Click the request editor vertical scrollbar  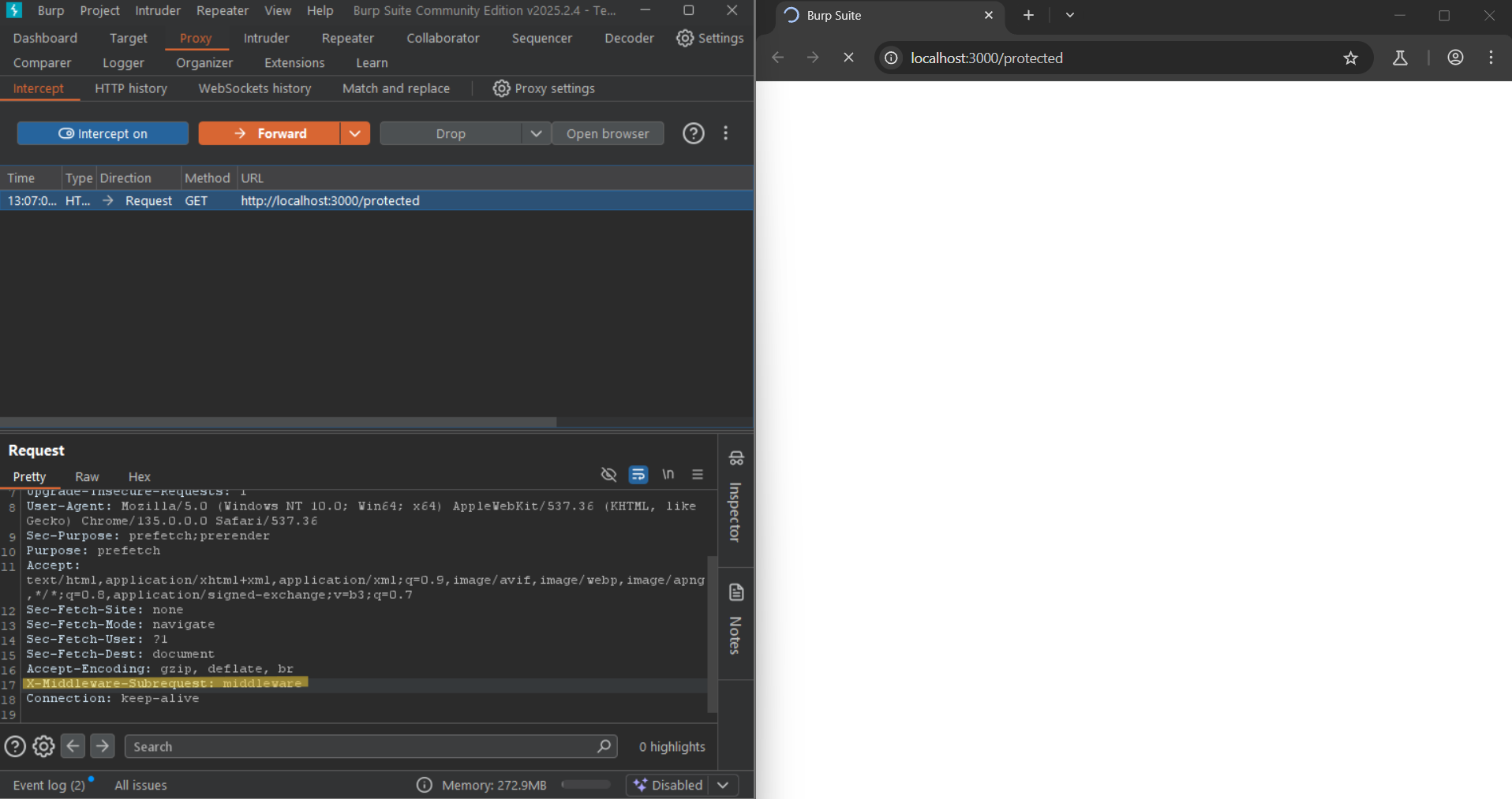tap(712, 635)
